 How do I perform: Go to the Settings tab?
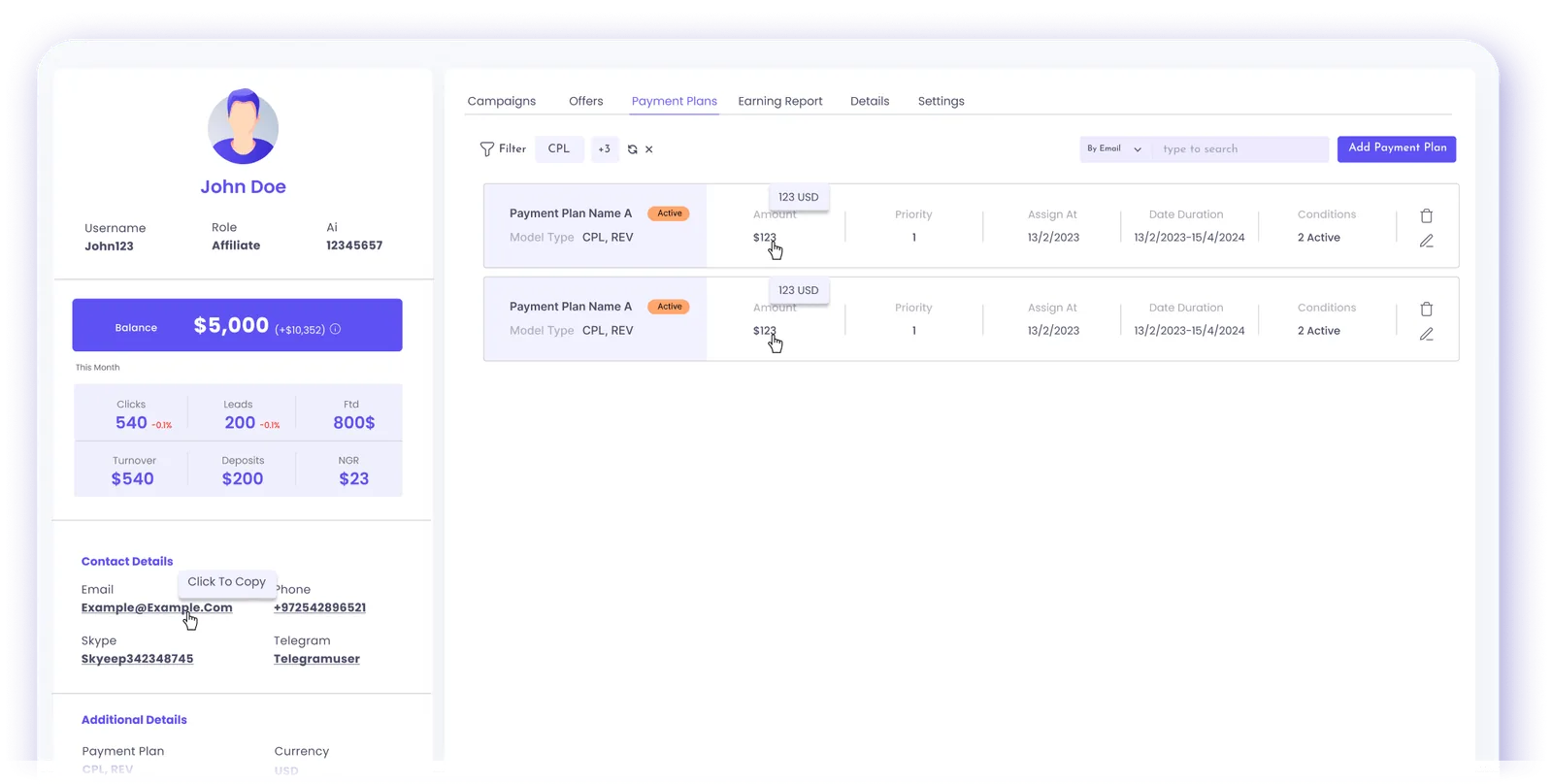tap(942, 101)
